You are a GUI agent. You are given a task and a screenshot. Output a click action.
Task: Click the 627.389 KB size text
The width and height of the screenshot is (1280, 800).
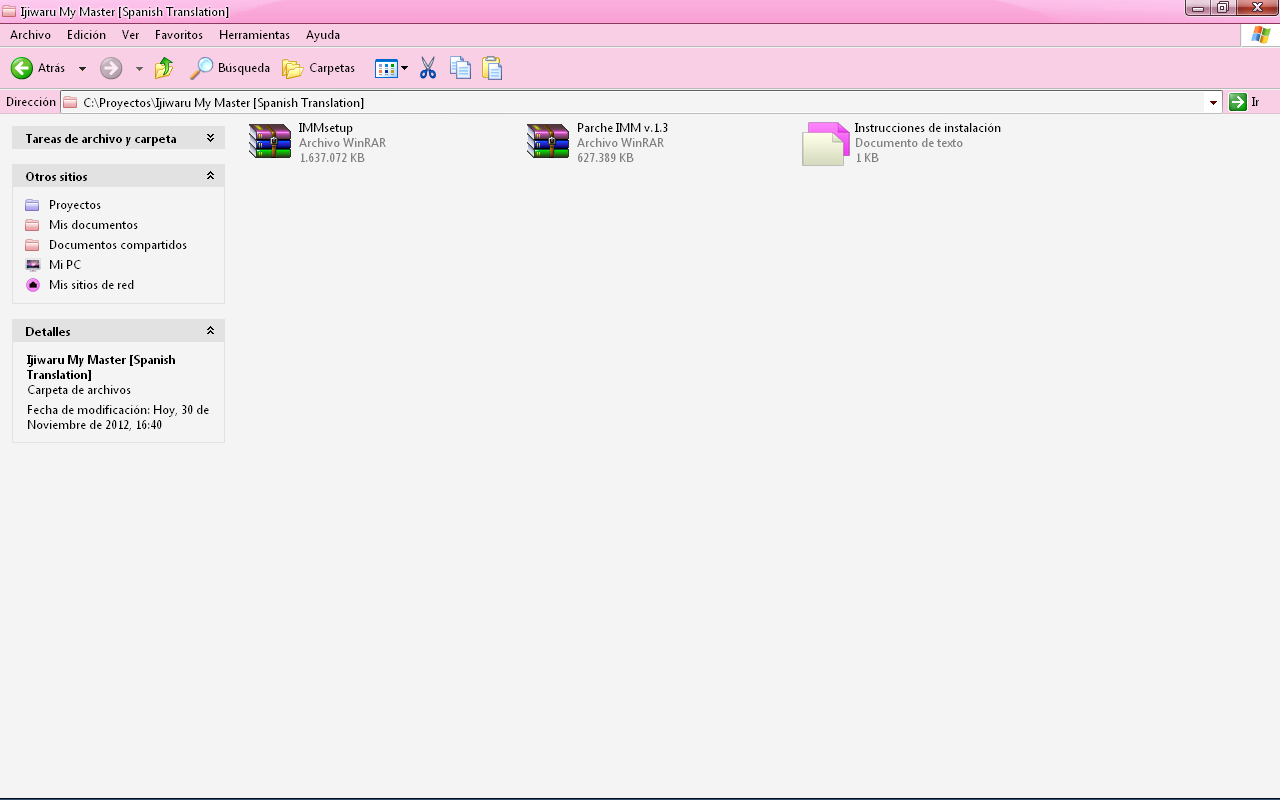tap(605, 158)
